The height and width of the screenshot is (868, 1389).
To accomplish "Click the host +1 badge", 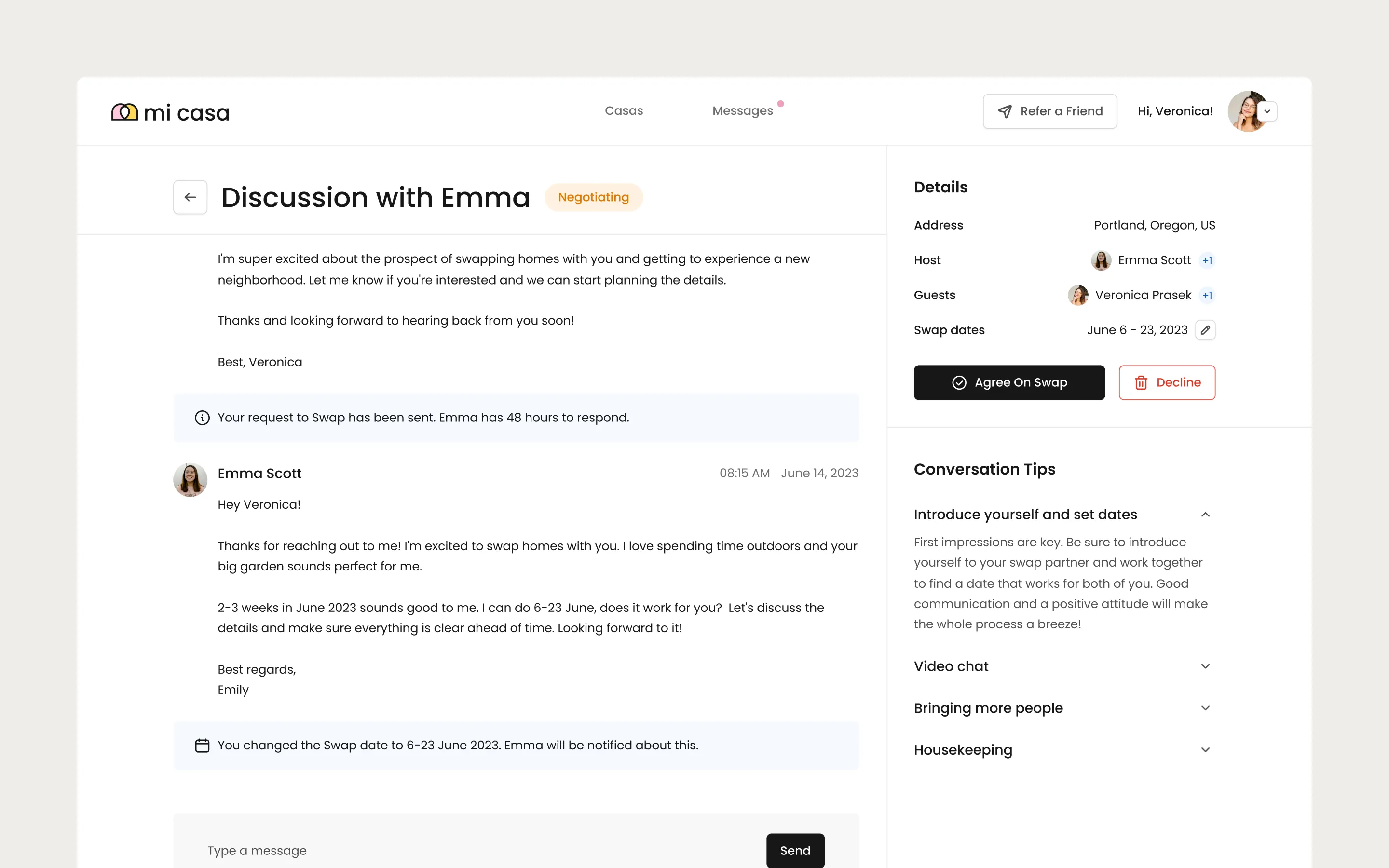I will [x=1207, y=260].
